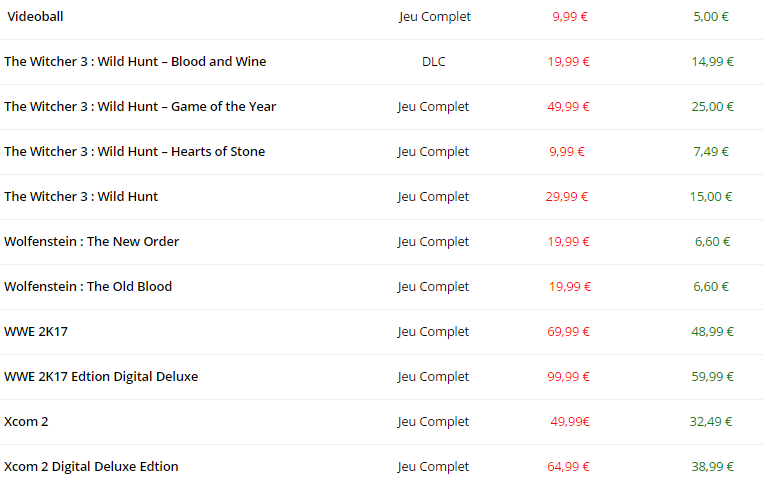Click Jeu Complet label in Videoball row
The image size is (763, 483).
434,16
